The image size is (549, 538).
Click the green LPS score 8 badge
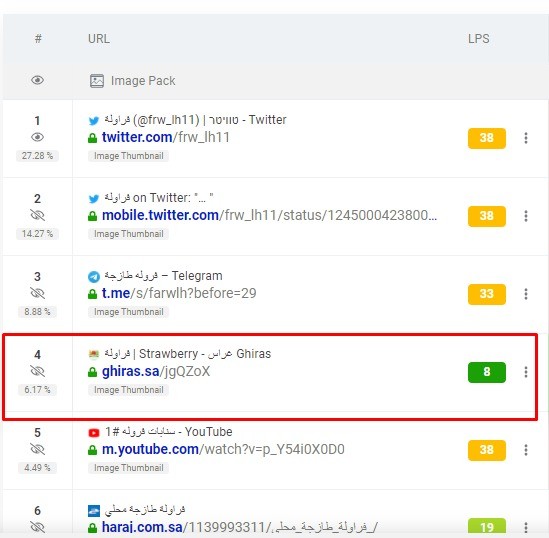point(487,372)
